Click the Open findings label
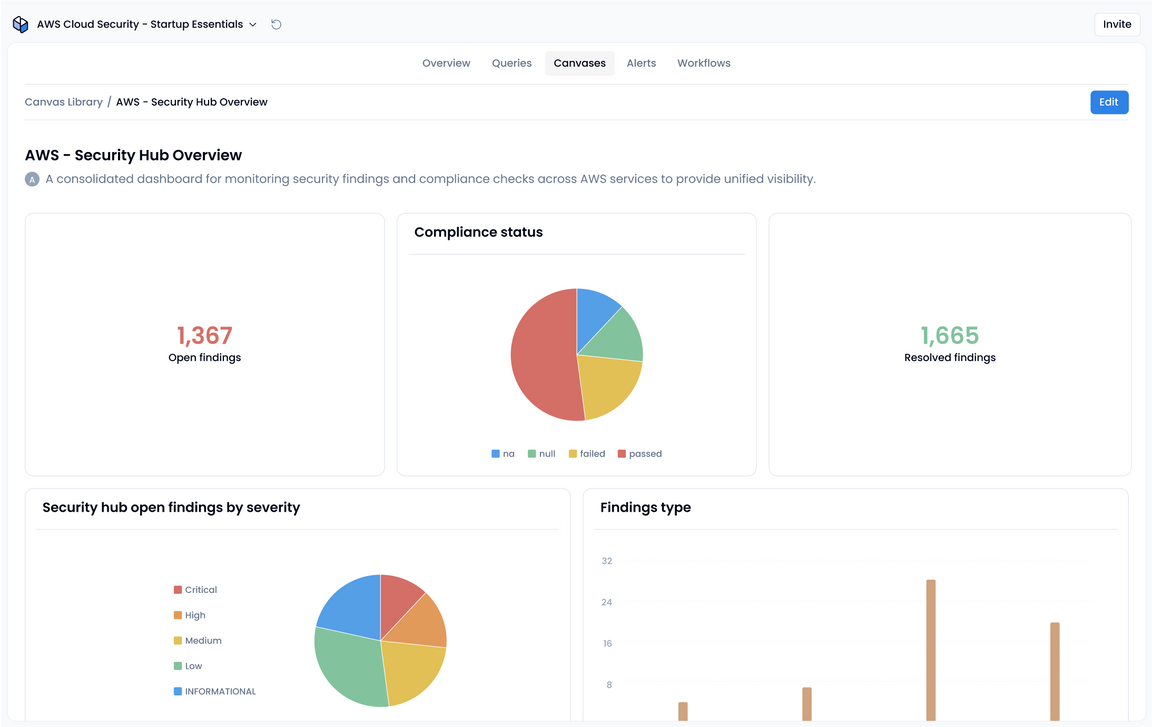Image resolution: width=1152 pixels, height=727 pixels. click(204, 358)
